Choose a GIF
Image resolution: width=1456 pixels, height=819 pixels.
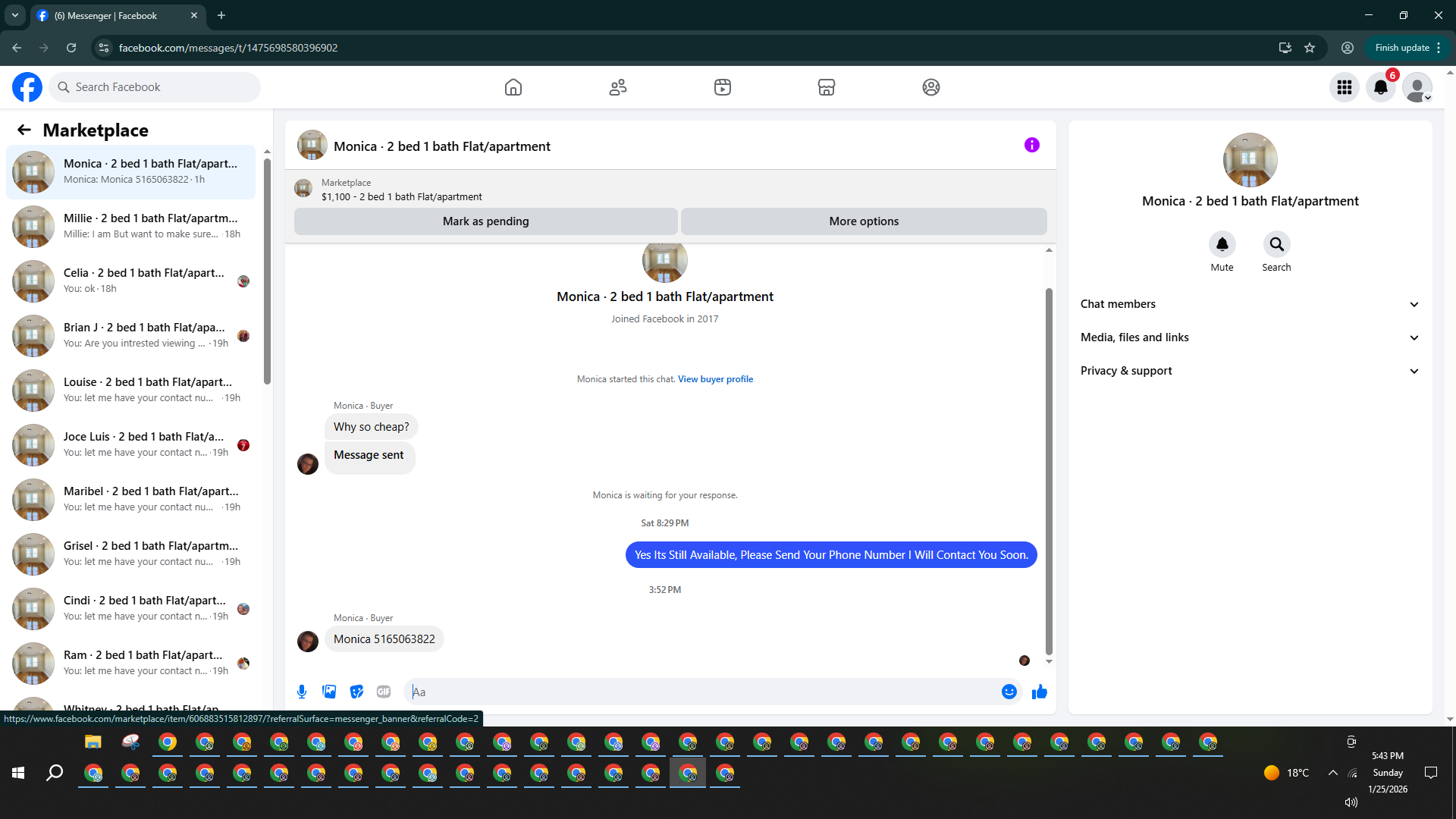coord(384,692)
